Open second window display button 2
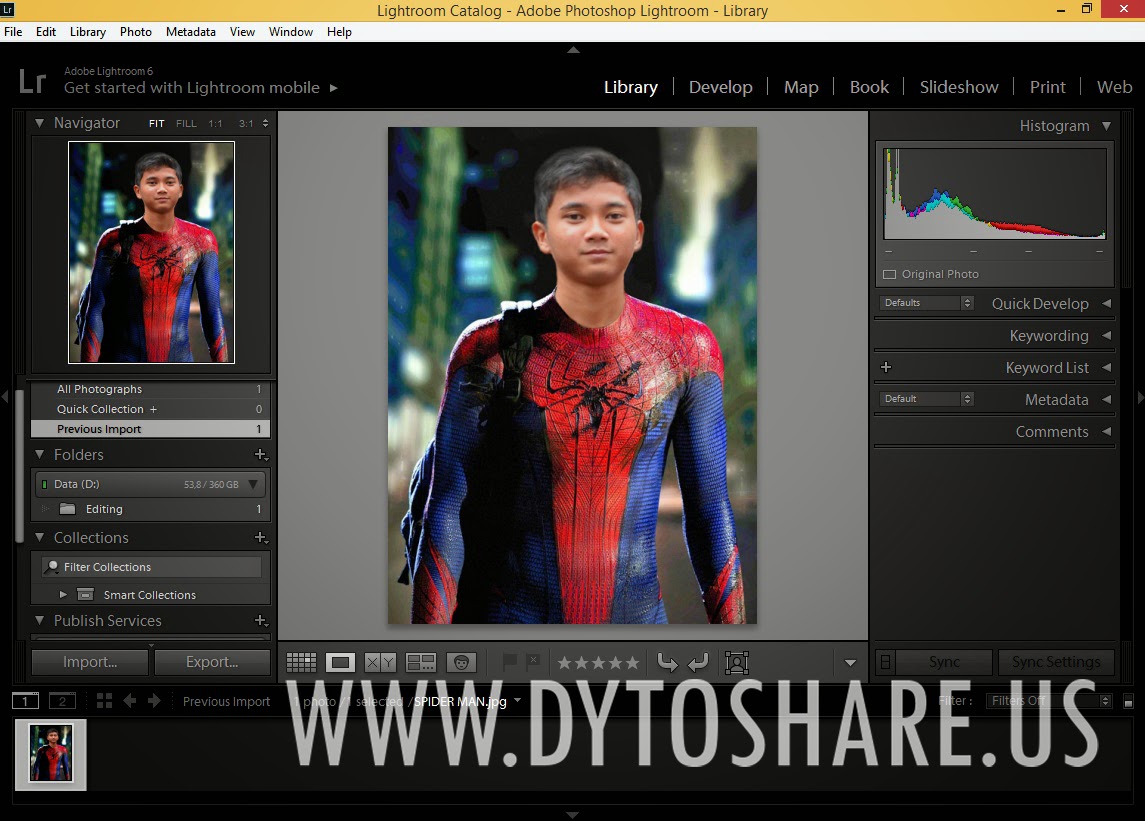 click(62, 701)
